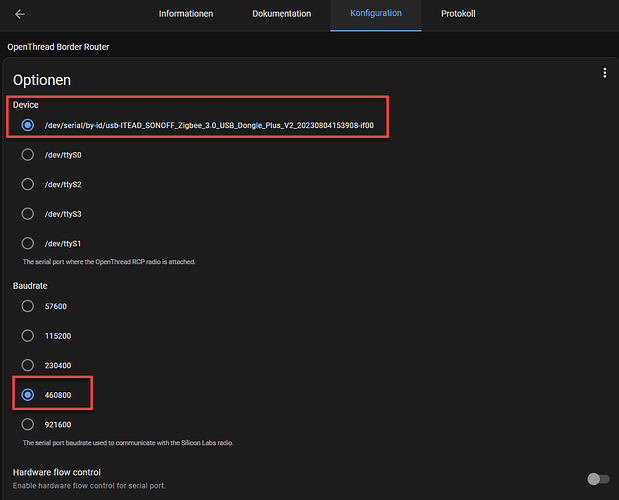619x500 pixels.
Task: Set baudrate to 57600
Action: pyautogui.click(x=28, y=307)
